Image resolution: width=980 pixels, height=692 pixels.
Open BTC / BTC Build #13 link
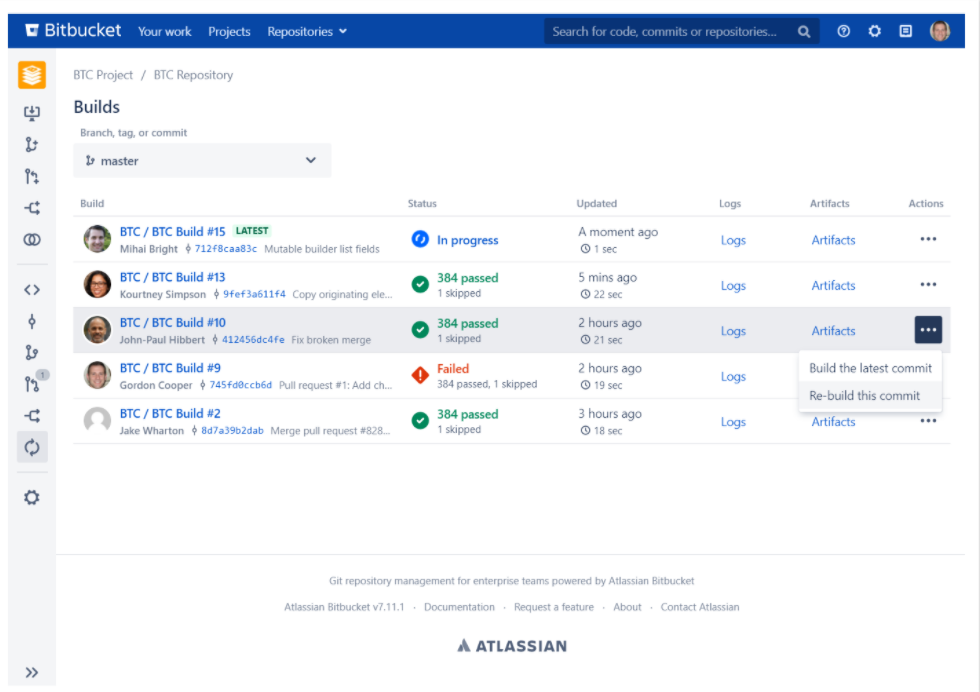[172, 277]
